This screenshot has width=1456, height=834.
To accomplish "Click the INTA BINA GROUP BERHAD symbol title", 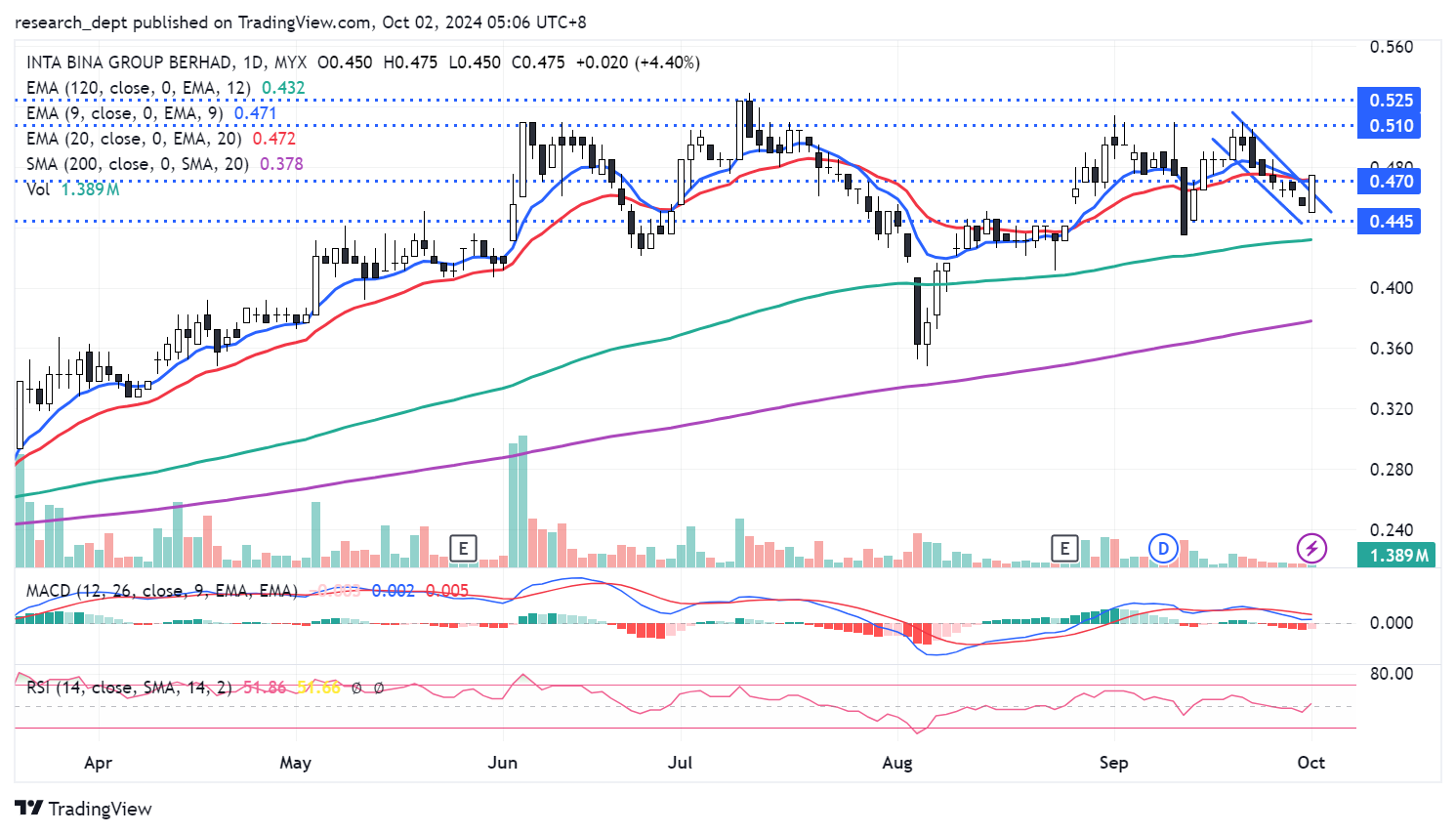I will tap(130, 63).
